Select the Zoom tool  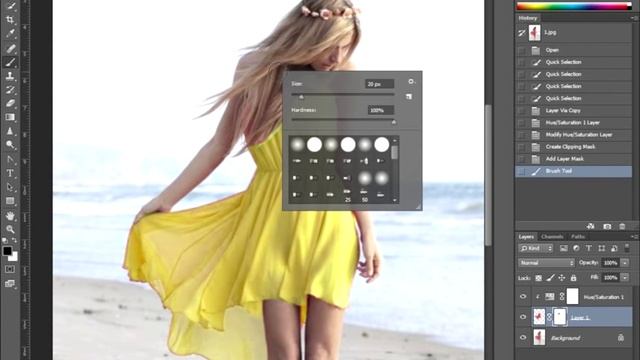click(10, 229)
